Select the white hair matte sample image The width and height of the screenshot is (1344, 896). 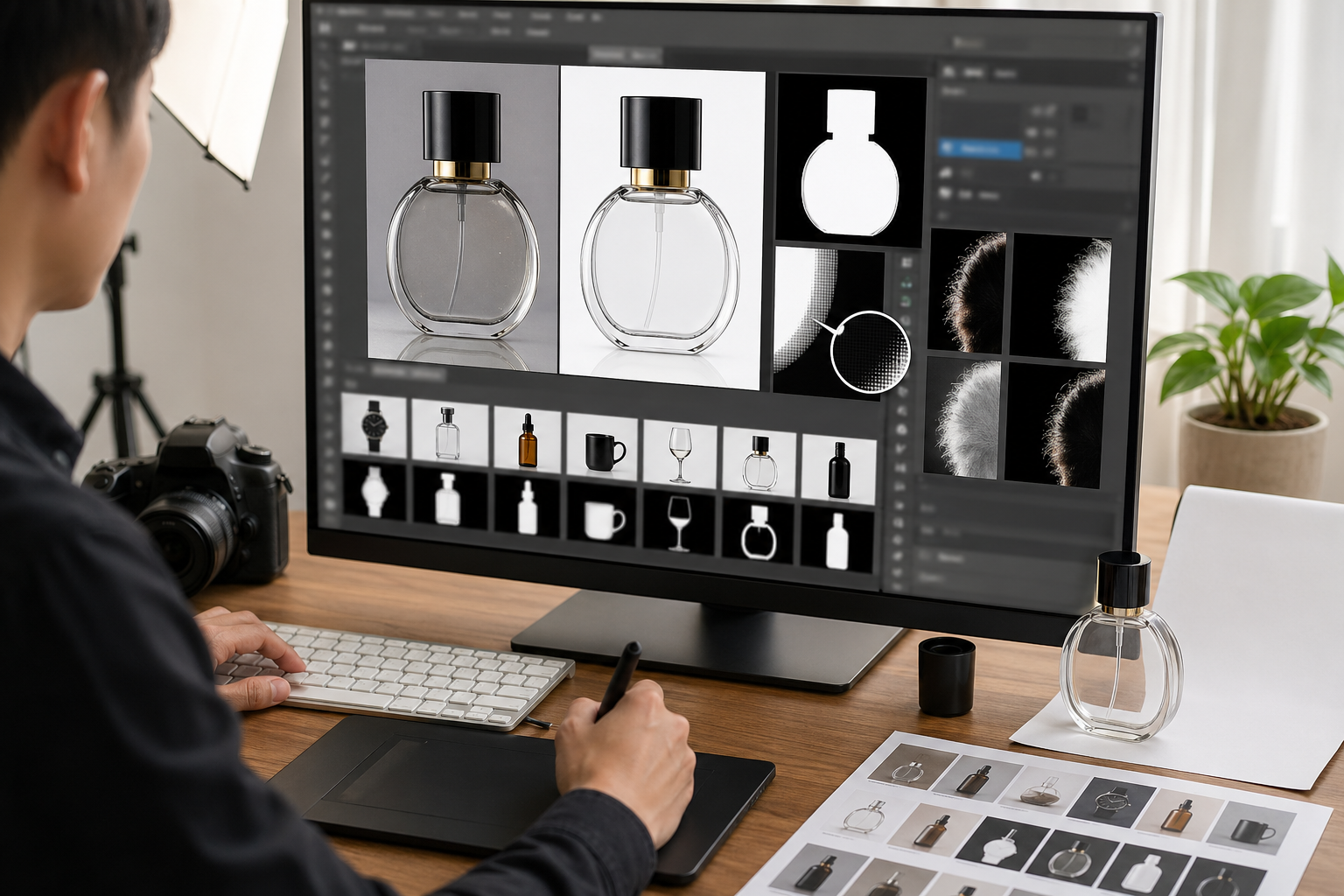point(1060,297)
